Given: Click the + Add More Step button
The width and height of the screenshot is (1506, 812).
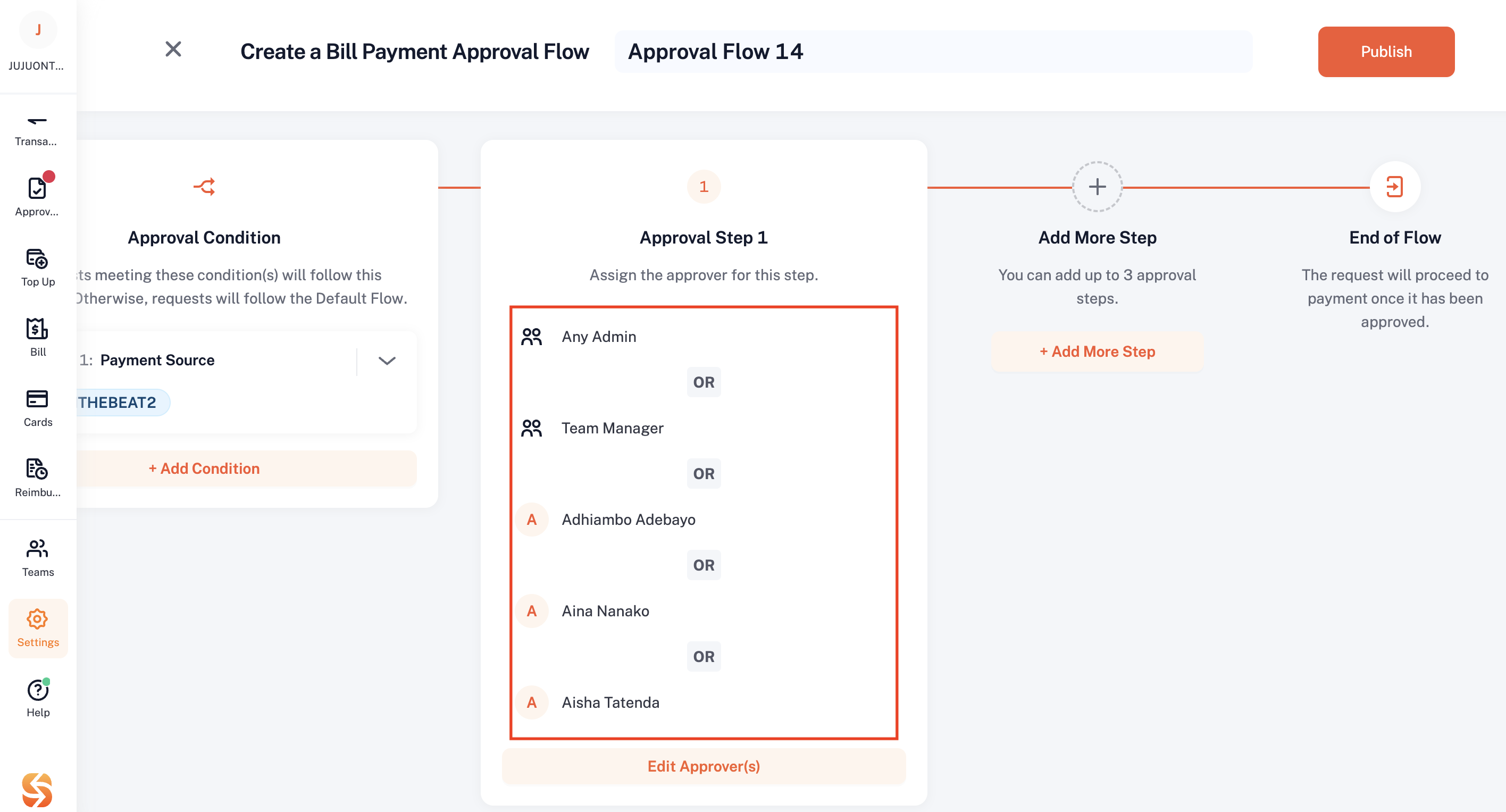Looking at the screenshot, I should point(1097,351).
